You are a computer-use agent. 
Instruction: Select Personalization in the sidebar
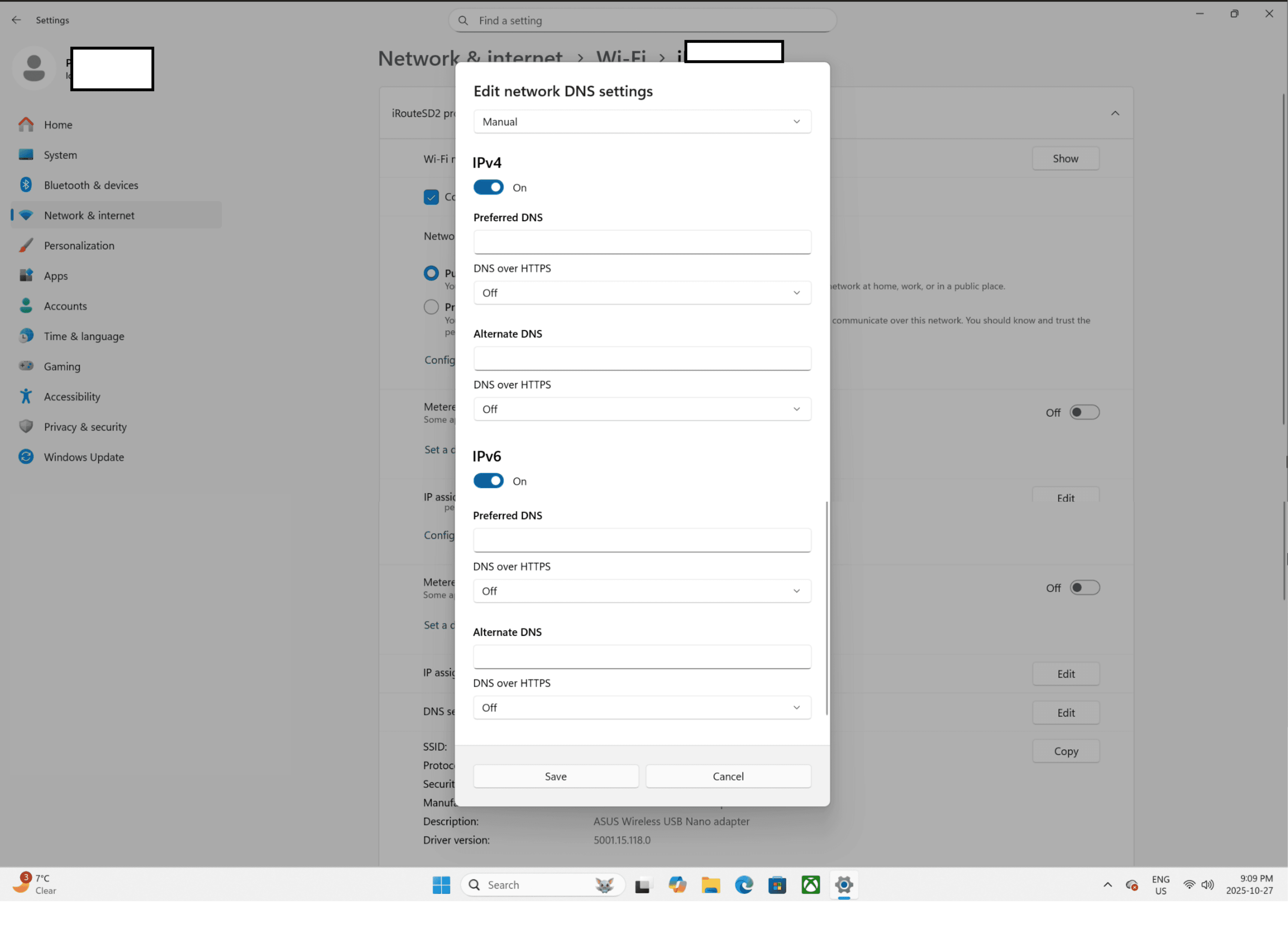pos(79,245)
